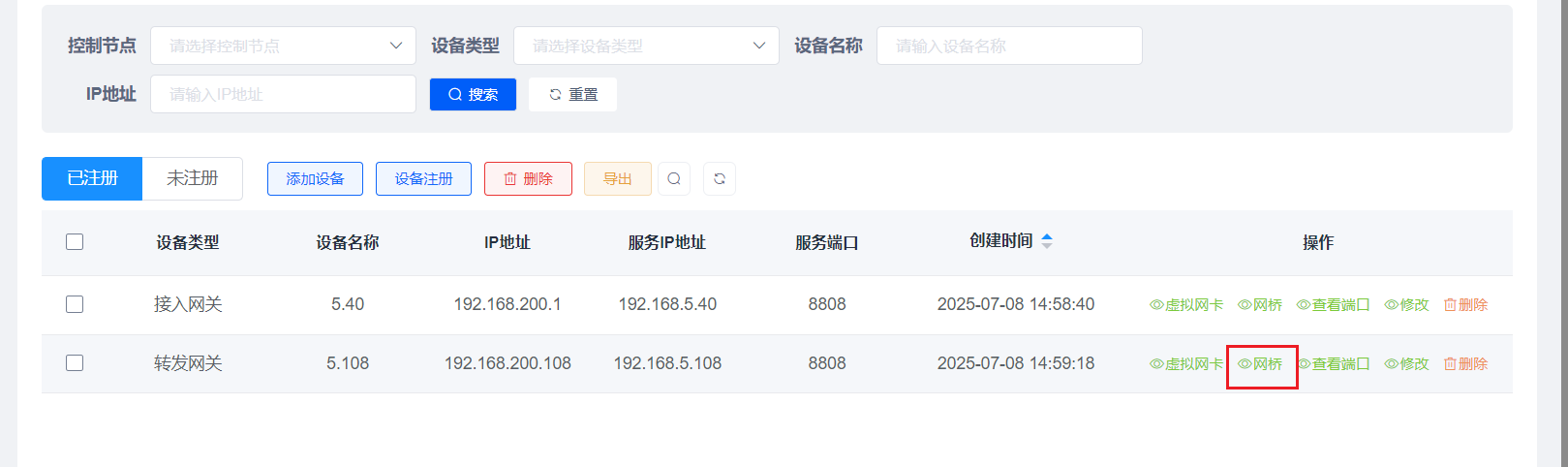Click the 设备类型 column header
The image size is (1568, 467).
tap(188, 242)
